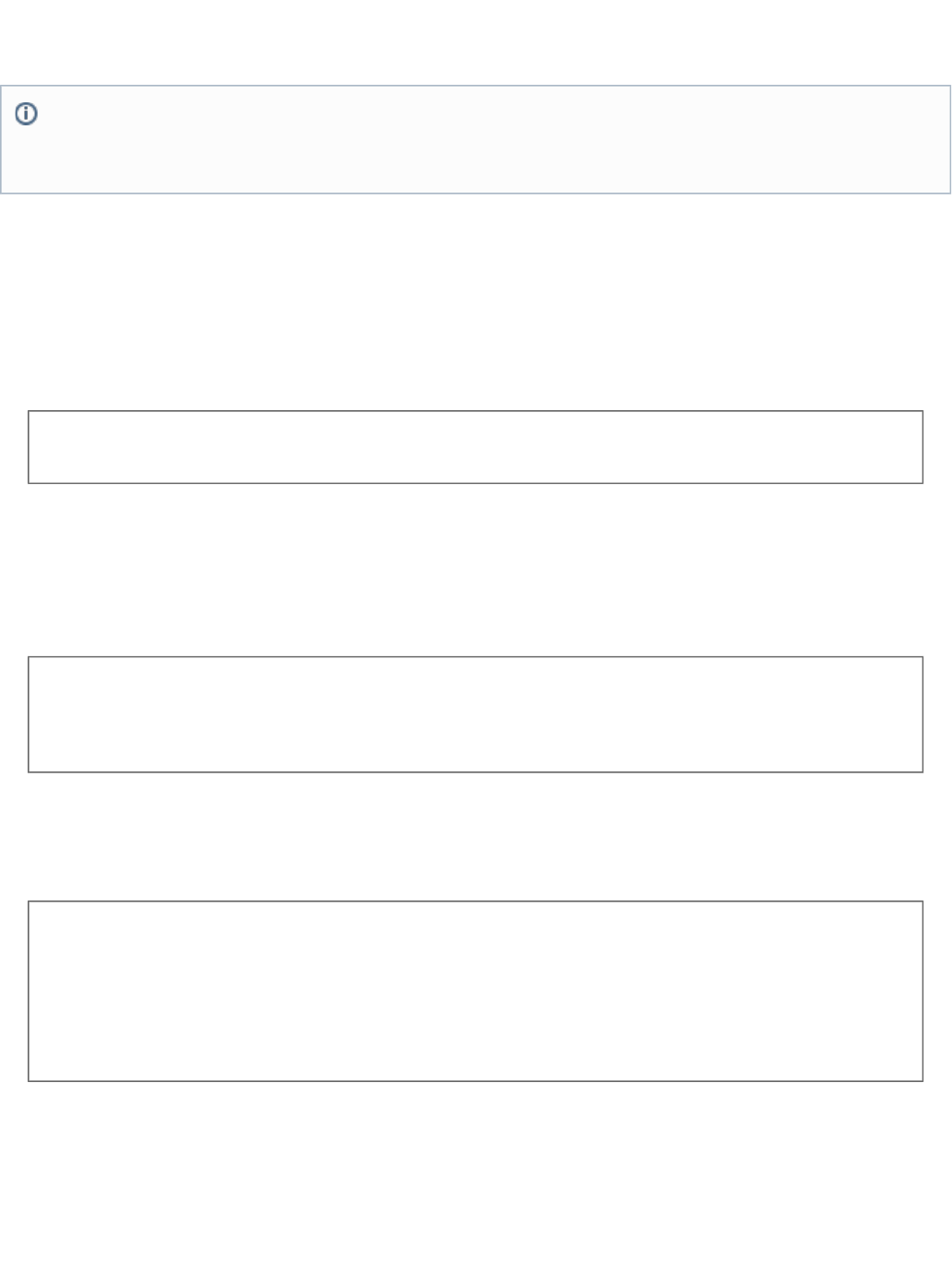Screen dimensions: 952x1283
Task: Click the centre rectangular outlined field
Action: coord(476,714)
